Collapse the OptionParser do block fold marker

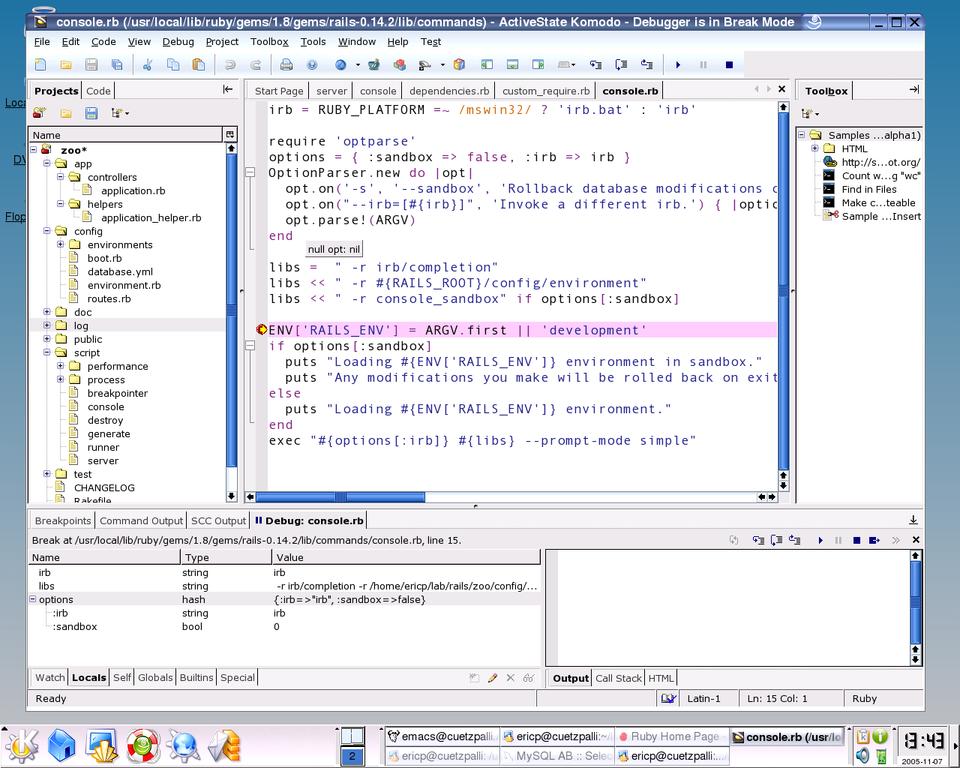[249, 173]
